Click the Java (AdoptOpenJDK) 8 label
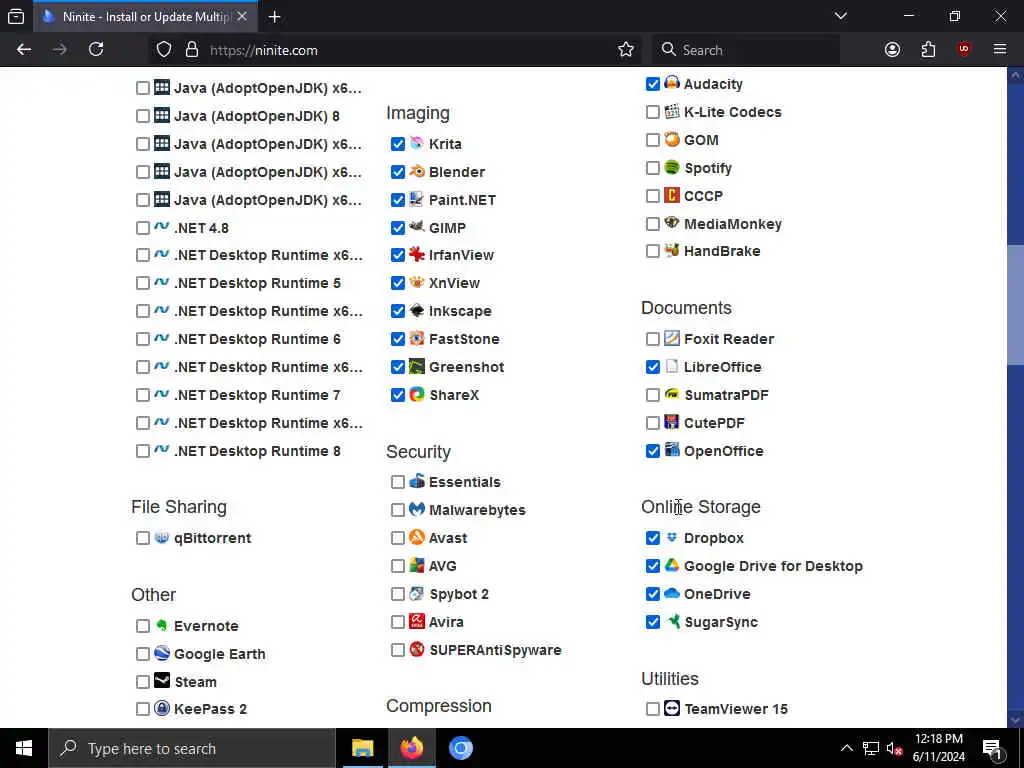 click(x=257, y=116)
